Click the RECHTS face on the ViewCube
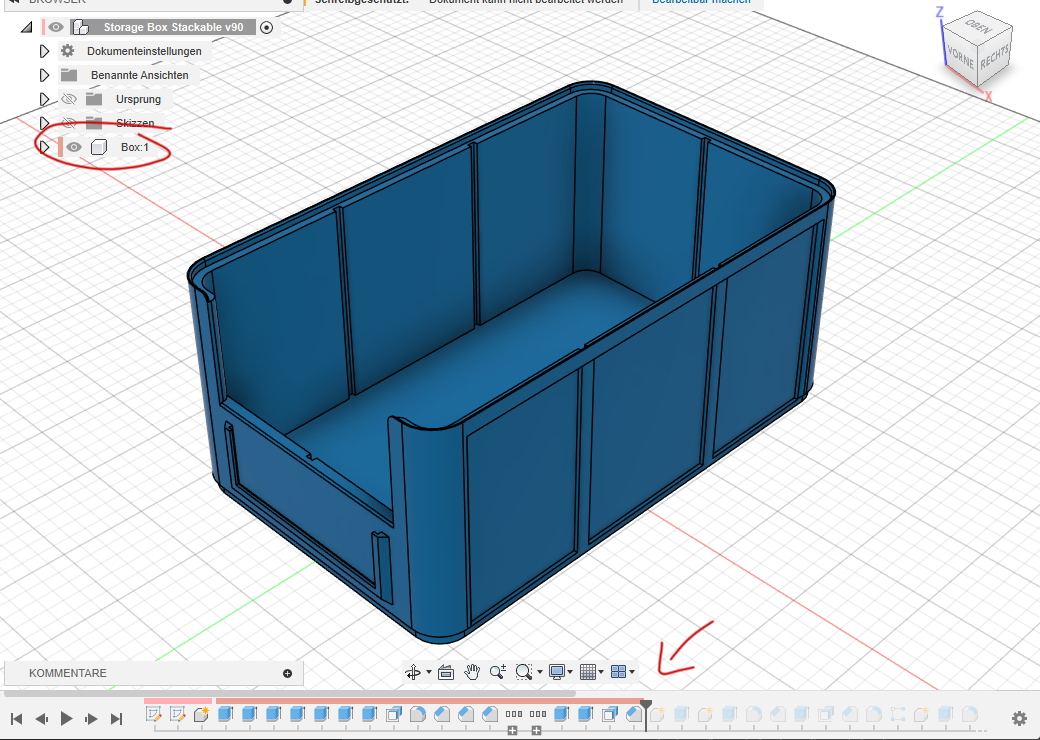The width and height of the screenshot is (1040, 740). [x=994, y=58]
